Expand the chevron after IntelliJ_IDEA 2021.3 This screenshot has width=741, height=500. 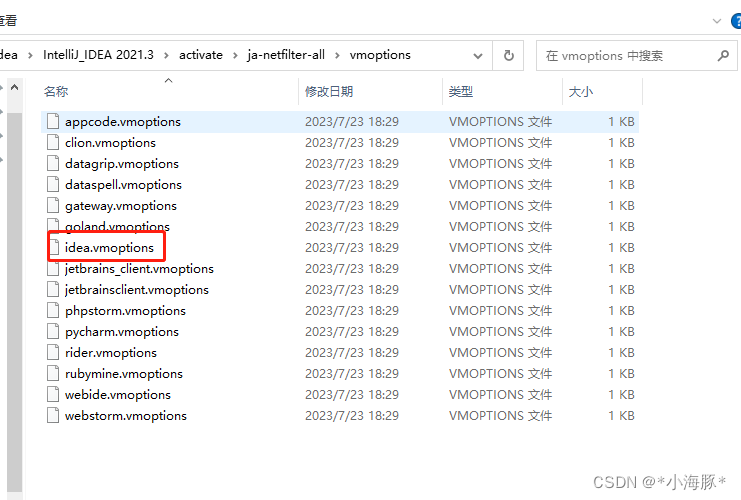pos(166,56)
